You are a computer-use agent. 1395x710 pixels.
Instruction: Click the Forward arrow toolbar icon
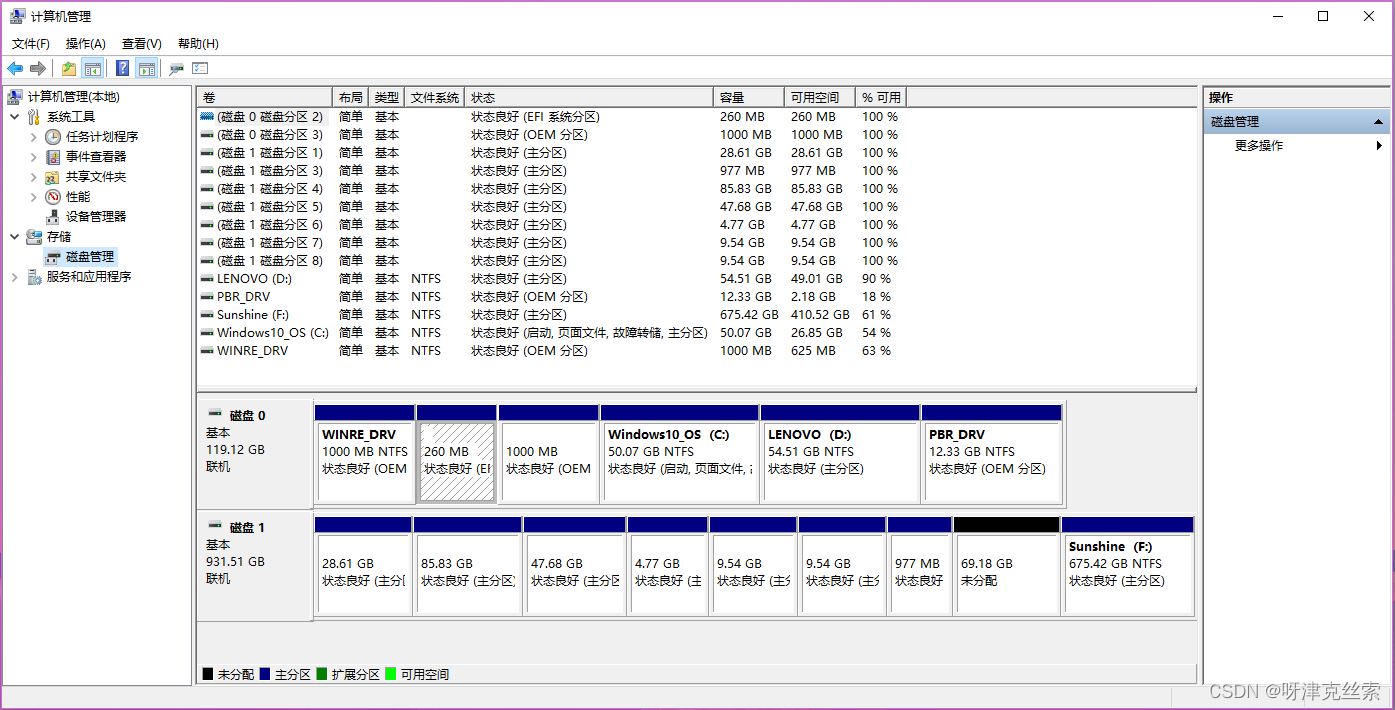pos(38,68)
